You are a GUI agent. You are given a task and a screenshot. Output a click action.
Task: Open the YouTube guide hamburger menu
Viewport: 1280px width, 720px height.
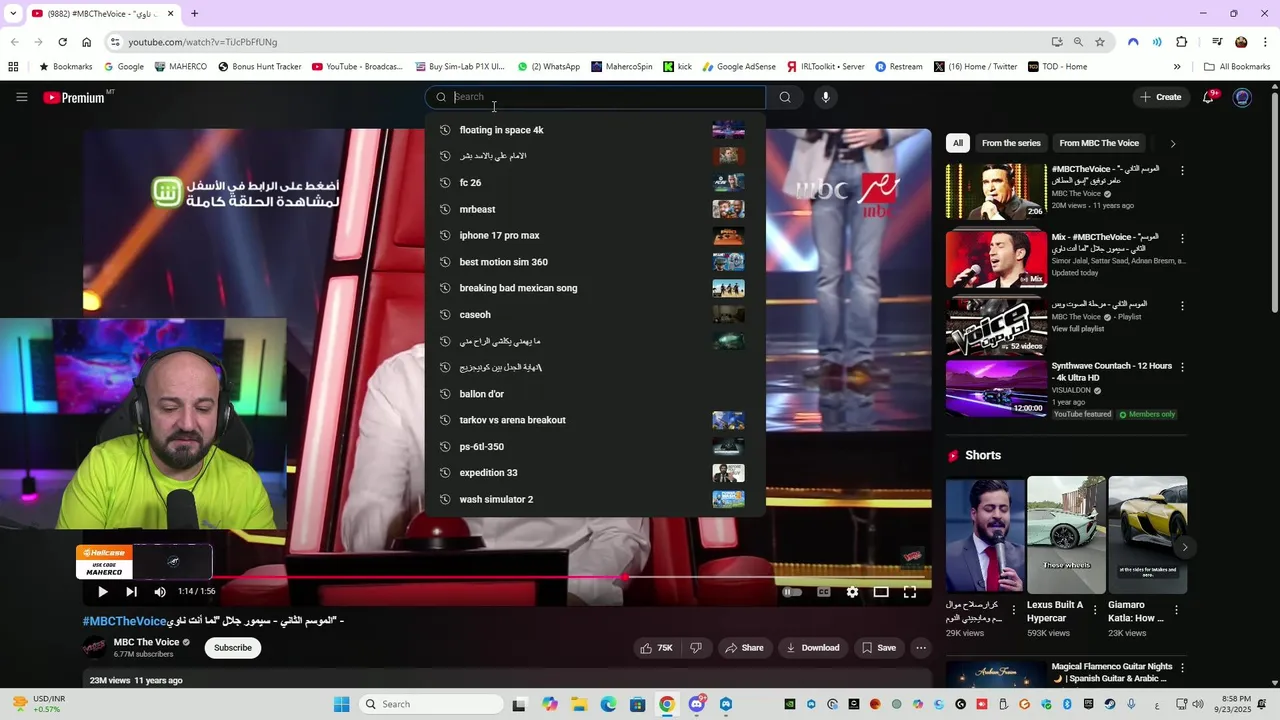pos(21,97)
